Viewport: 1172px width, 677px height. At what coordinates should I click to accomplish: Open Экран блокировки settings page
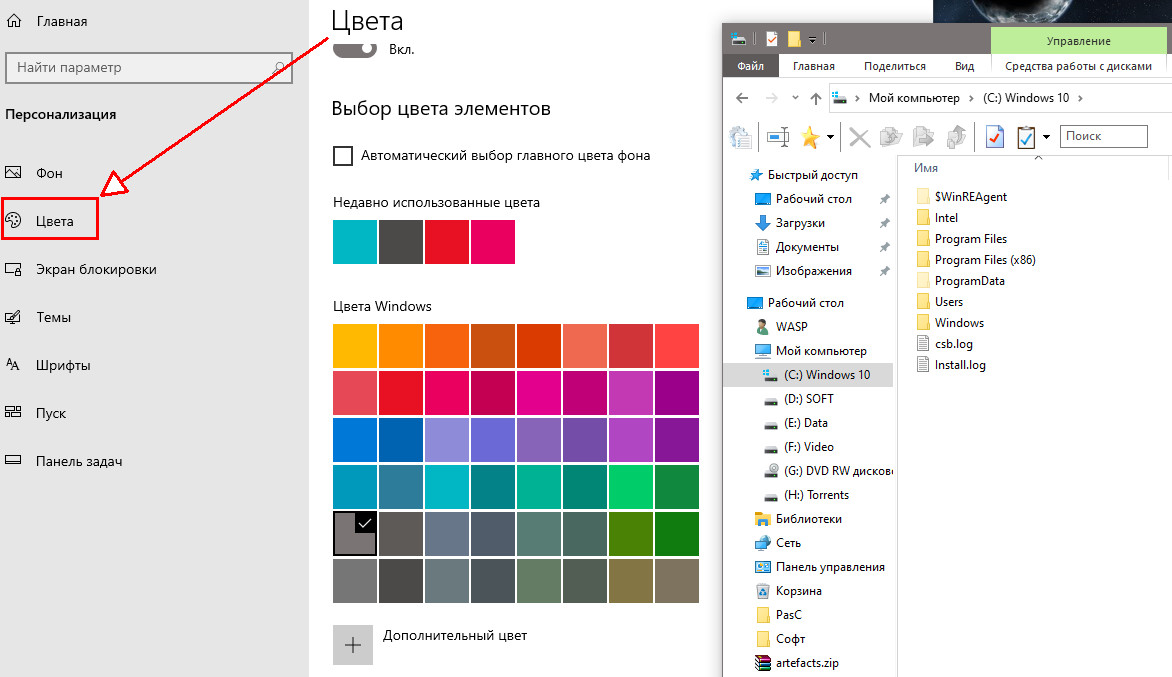pyautogui.click(x=96, y=269)
